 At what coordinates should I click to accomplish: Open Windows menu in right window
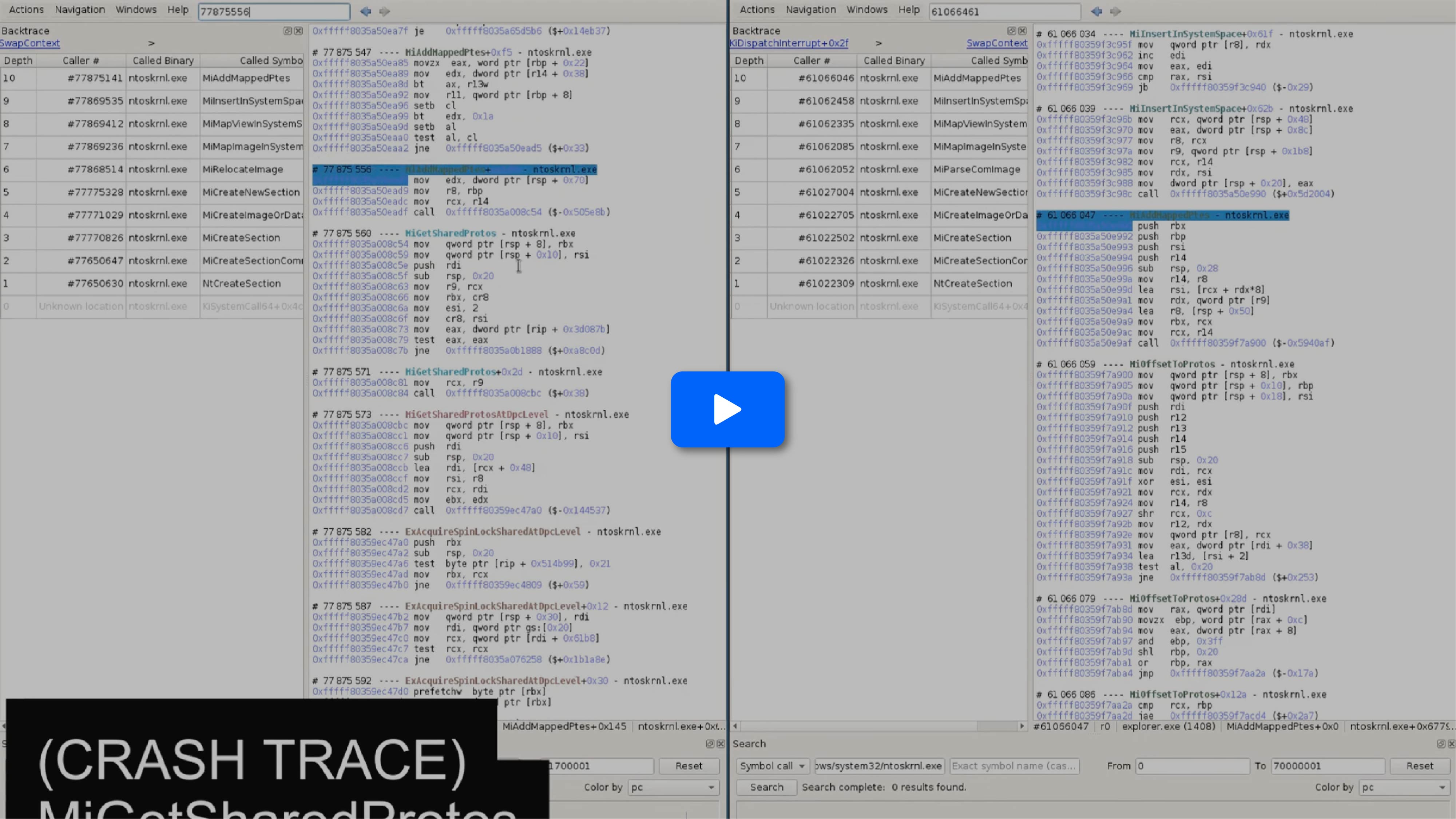pyautogui.click(x=866, y=9)
